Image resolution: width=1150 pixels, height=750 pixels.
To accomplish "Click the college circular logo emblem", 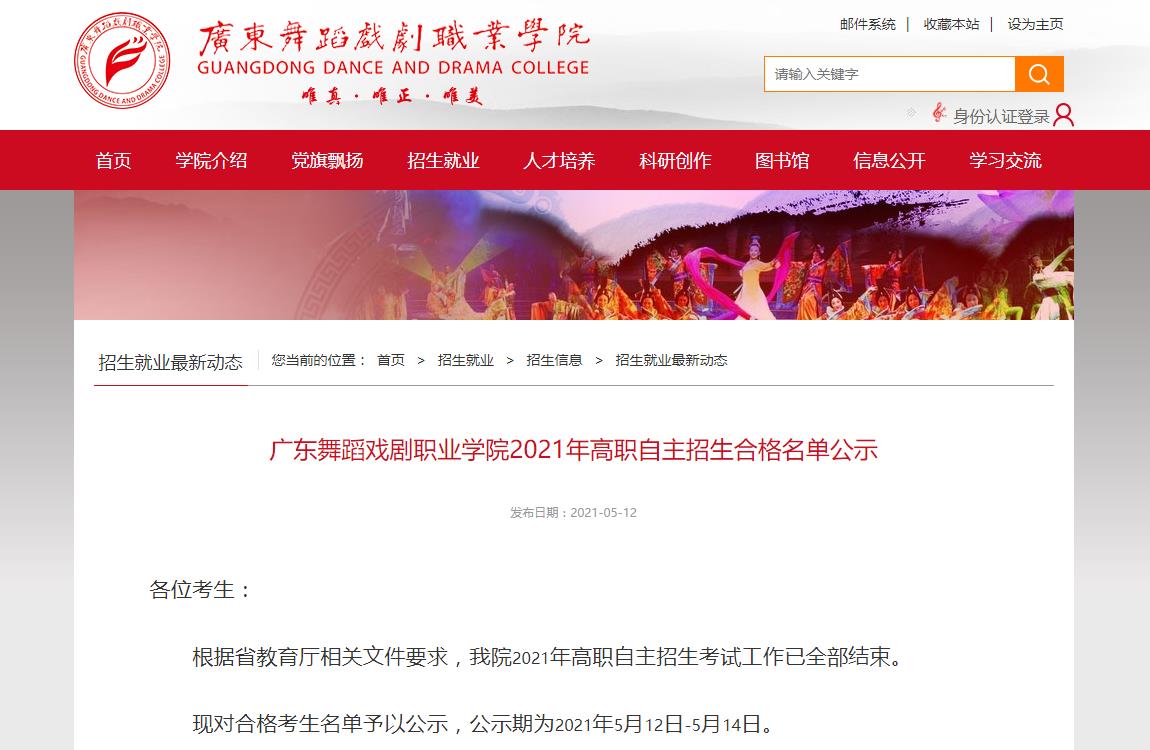I will [x=122, y=60].
